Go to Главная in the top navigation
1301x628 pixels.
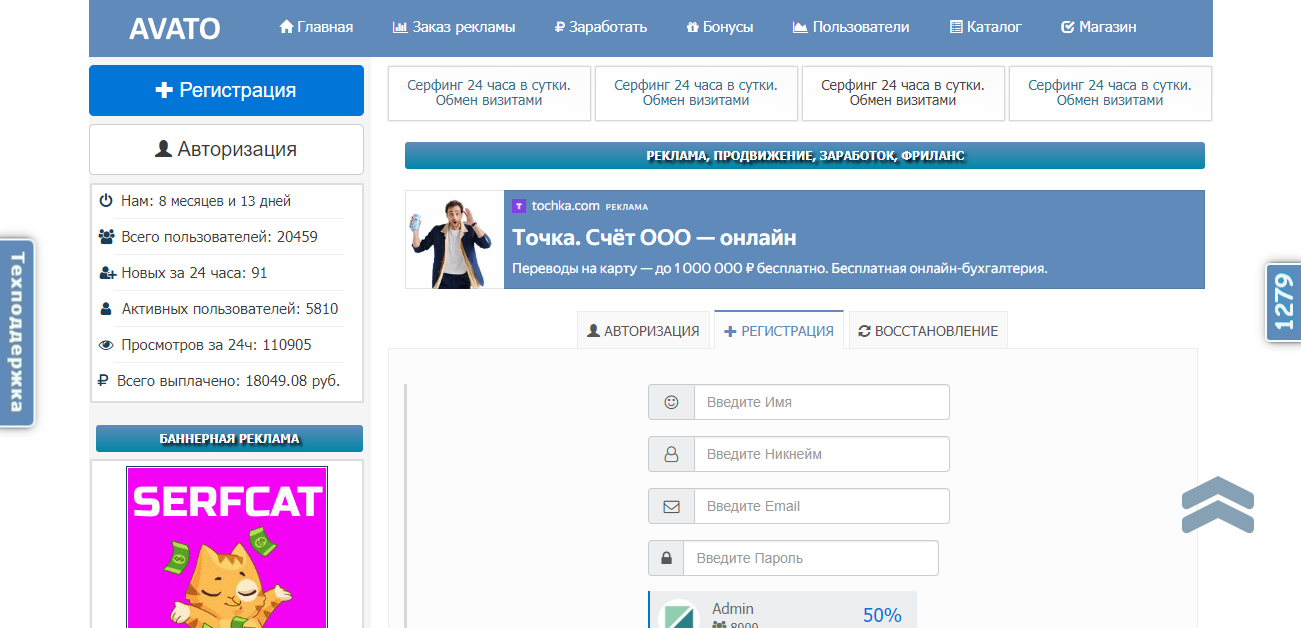(316, 27)
